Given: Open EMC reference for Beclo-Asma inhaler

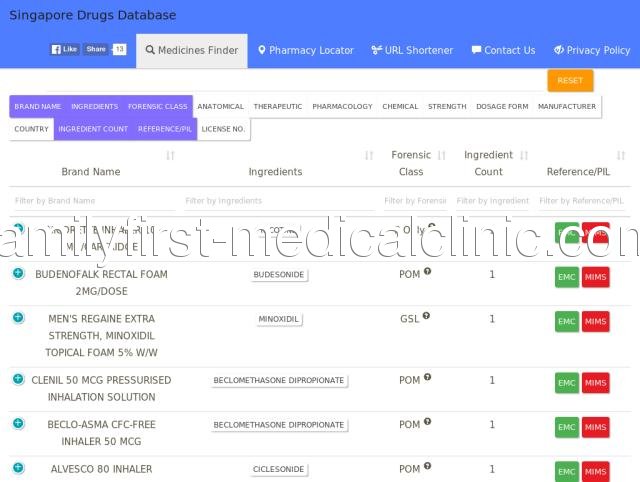Looking at the screenshot, I should pyautogui.click(x=567, y=427).
